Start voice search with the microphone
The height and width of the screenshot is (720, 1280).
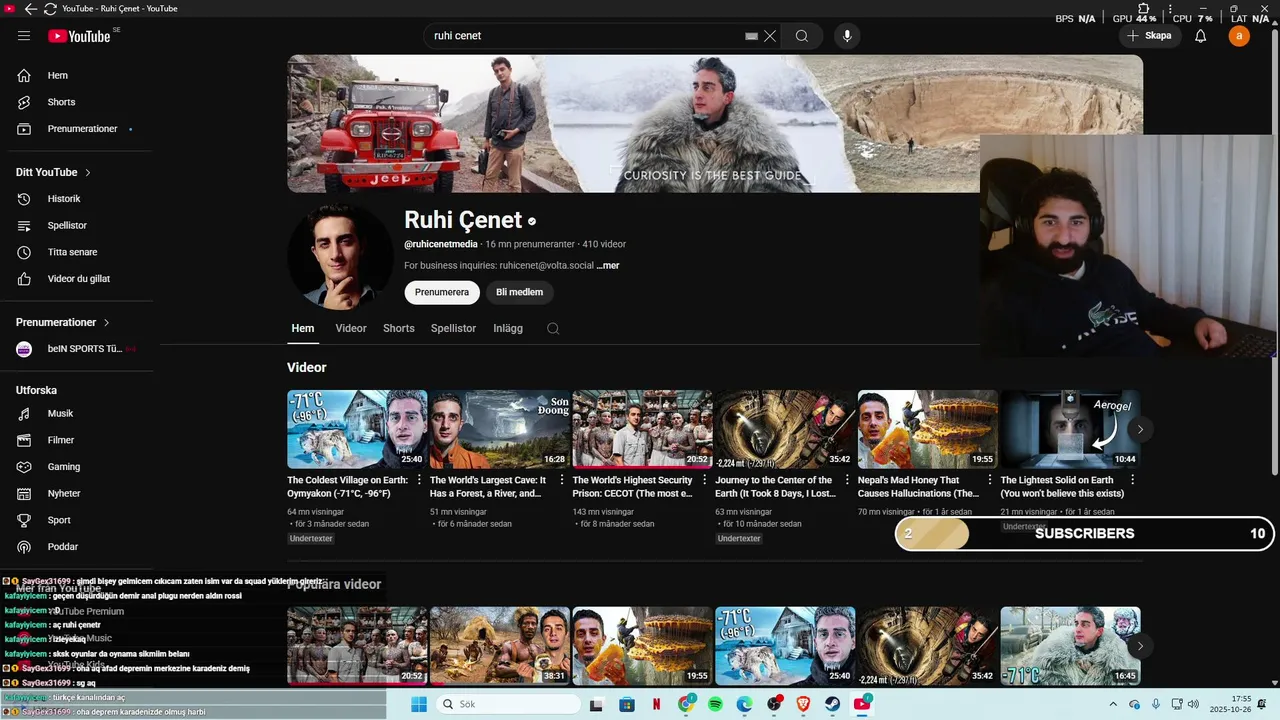point(847,36)
